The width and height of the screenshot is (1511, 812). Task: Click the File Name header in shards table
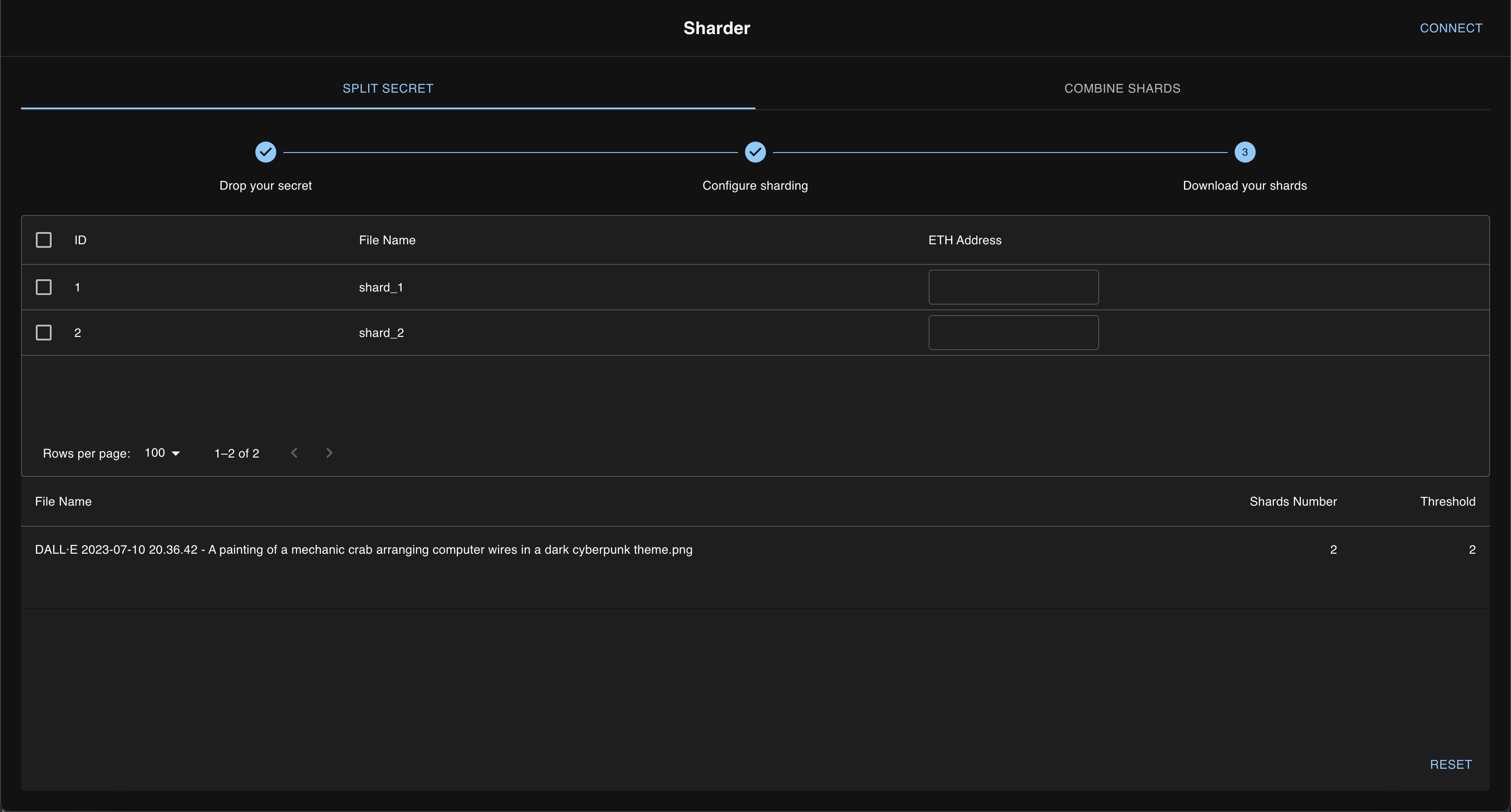pos(387,240)
